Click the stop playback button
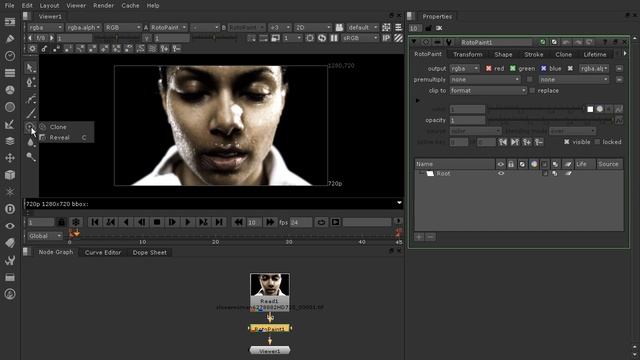Screen dimensions: 640x360 point(157,222)
